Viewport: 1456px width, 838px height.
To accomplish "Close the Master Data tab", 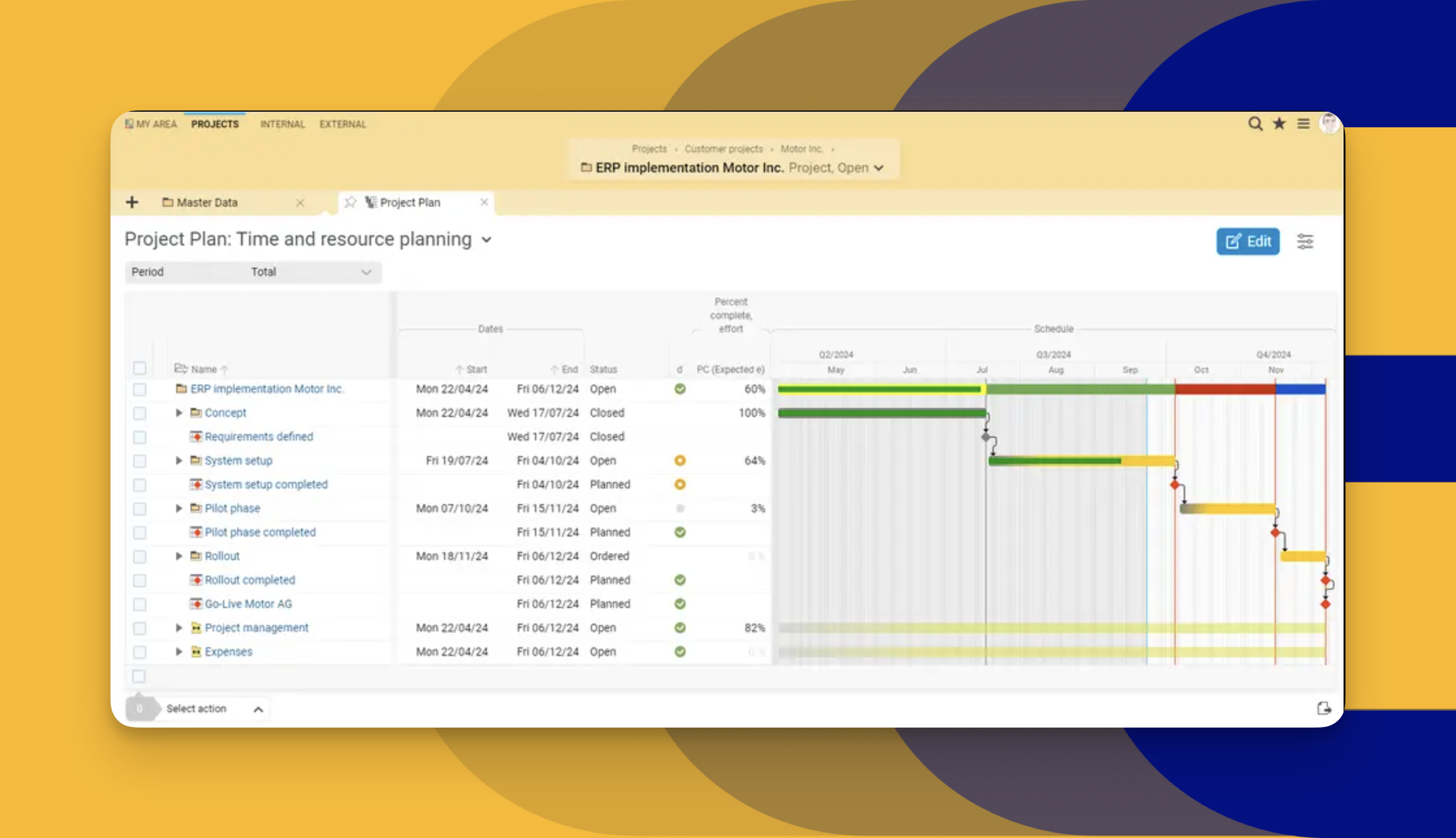I will tap(300, 203).
